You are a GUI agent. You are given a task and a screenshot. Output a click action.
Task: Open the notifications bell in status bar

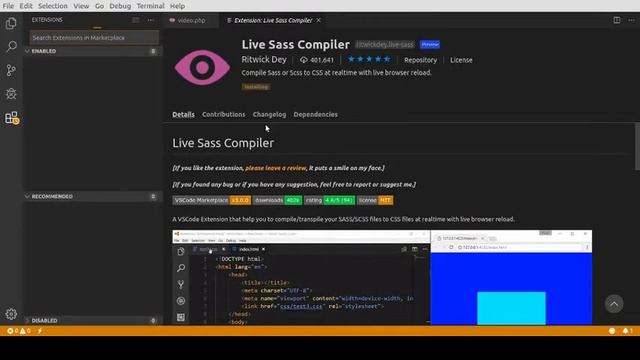(627, 331)
